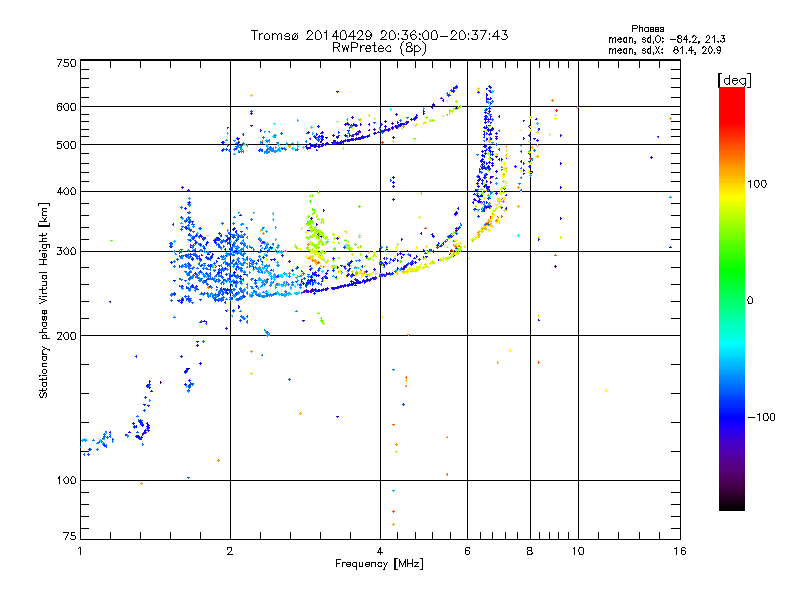Viewport: 800px width, 600px height.
Task: Click the 'Stationary phase Virtual Height [km]' y-axis label
Action: click(x=44, y=301)
